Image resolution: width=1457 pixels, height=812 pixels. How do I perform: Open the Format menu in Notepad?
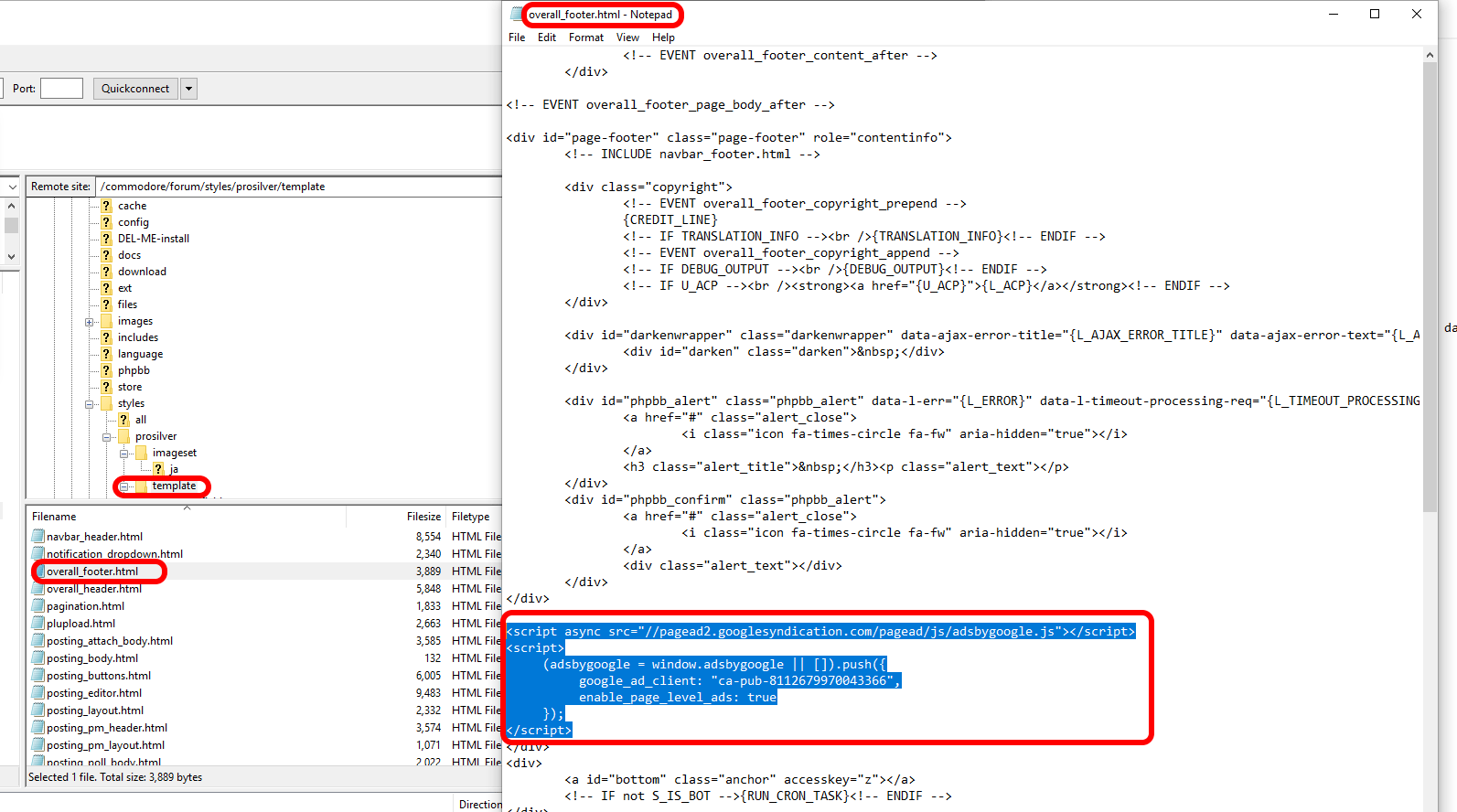point(585,37)
